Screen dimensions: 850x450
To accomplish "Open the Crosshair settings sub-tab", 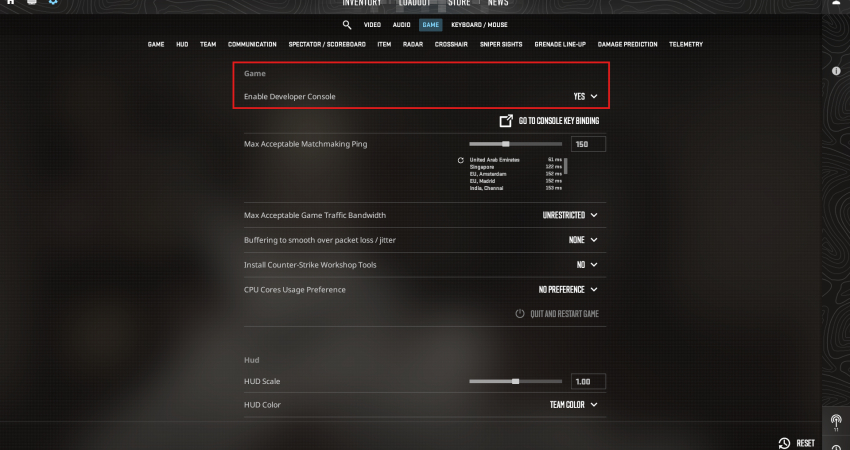I will [451, 45].
